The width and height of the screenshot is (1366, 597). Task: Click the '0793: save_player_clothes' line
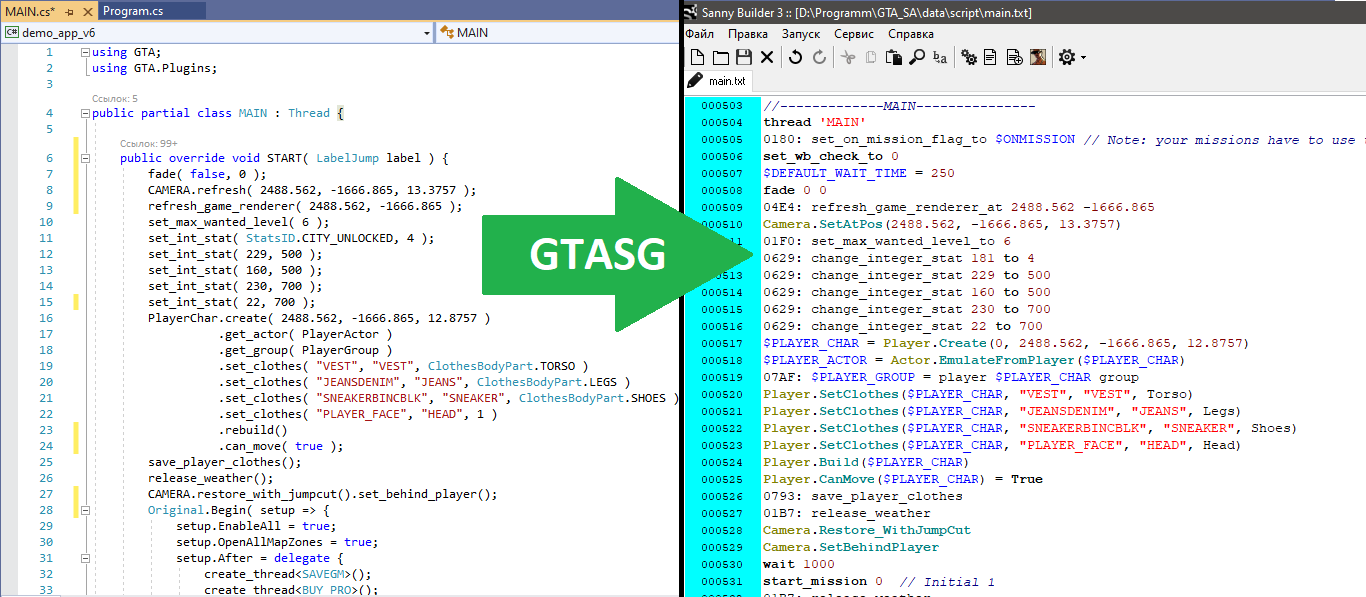coord(863,497)
